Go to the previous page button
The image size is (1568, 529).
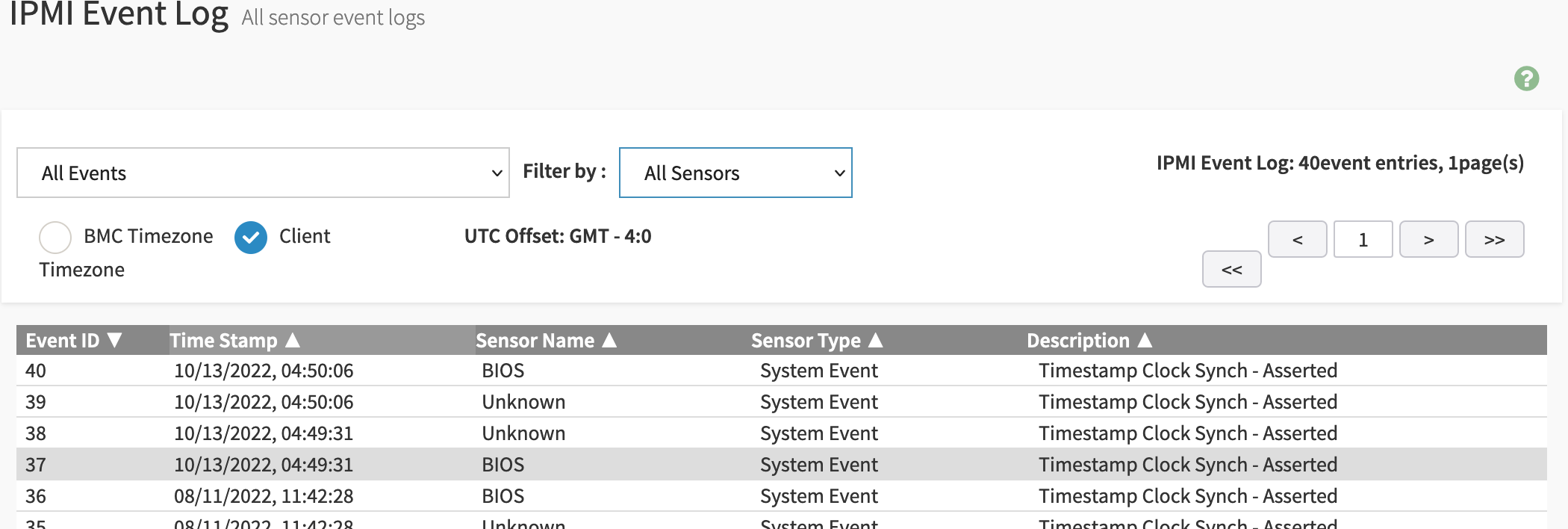(1297, 240)
